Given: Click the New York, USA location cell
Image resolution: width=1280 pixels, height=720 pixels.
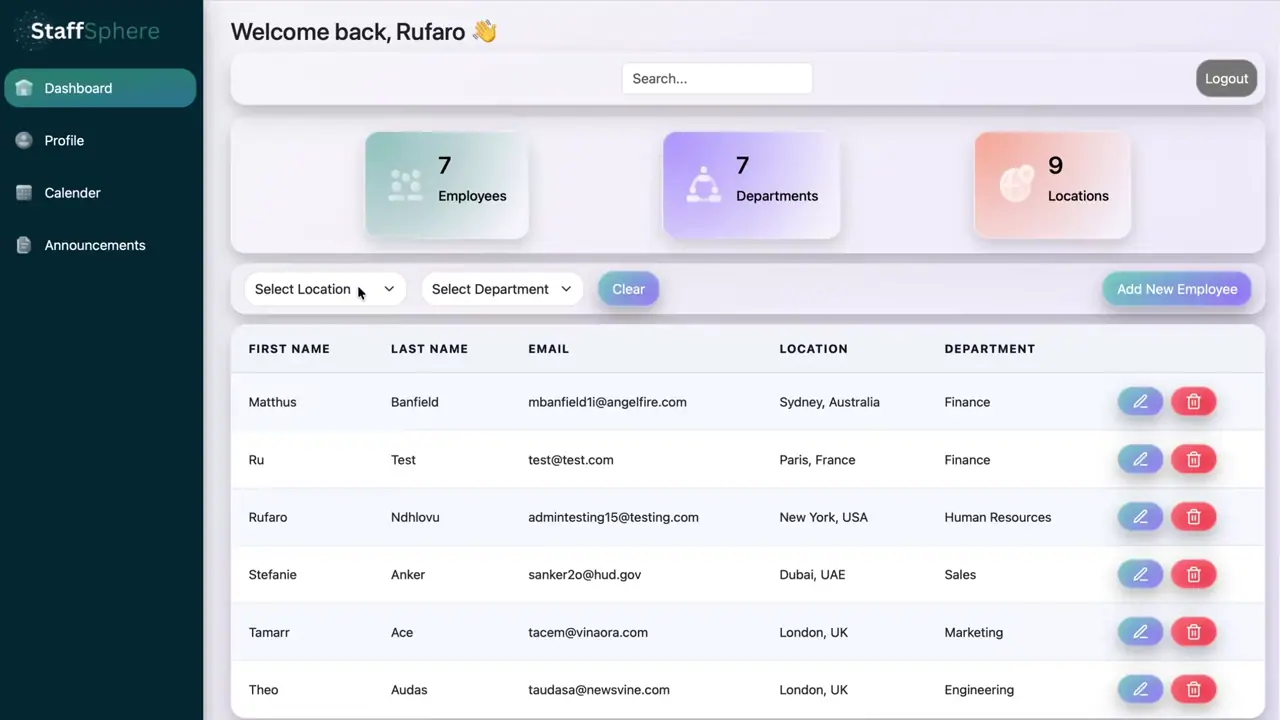Looking at the screenshot, I should pyautogui.click(x=823, y=517).
